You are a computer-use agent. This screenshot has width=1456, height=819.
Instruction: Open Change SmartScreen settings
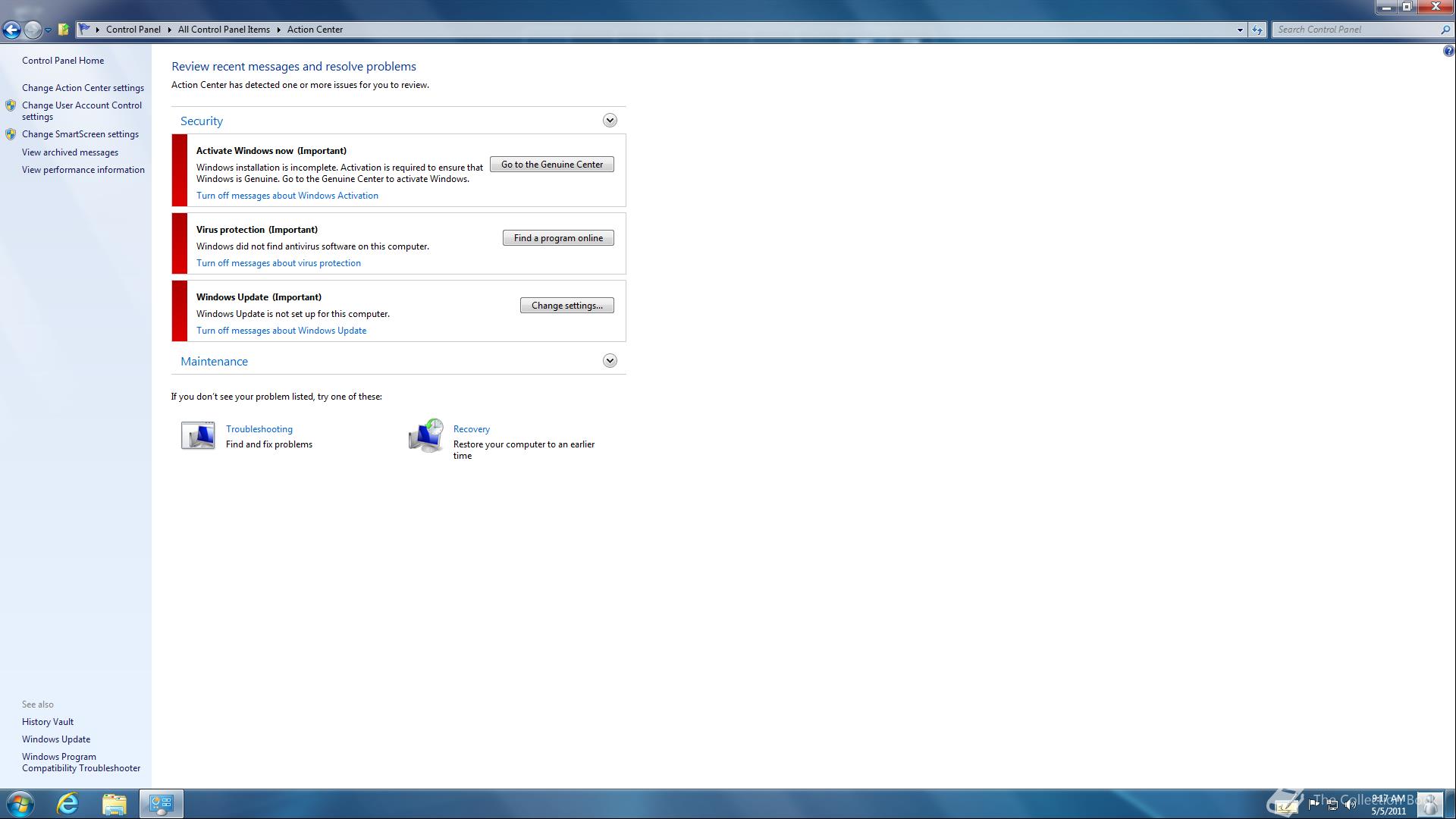[80, 134]
